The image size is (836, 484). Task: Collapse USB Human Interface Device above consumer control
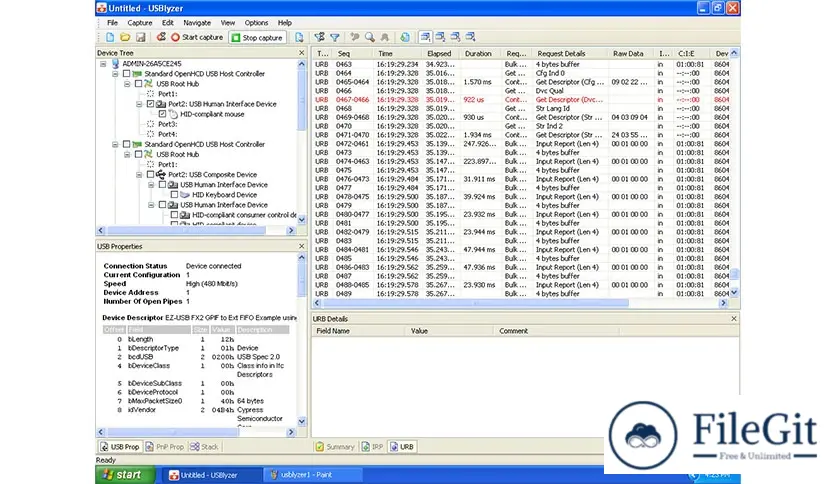click(x=151, y=205)
